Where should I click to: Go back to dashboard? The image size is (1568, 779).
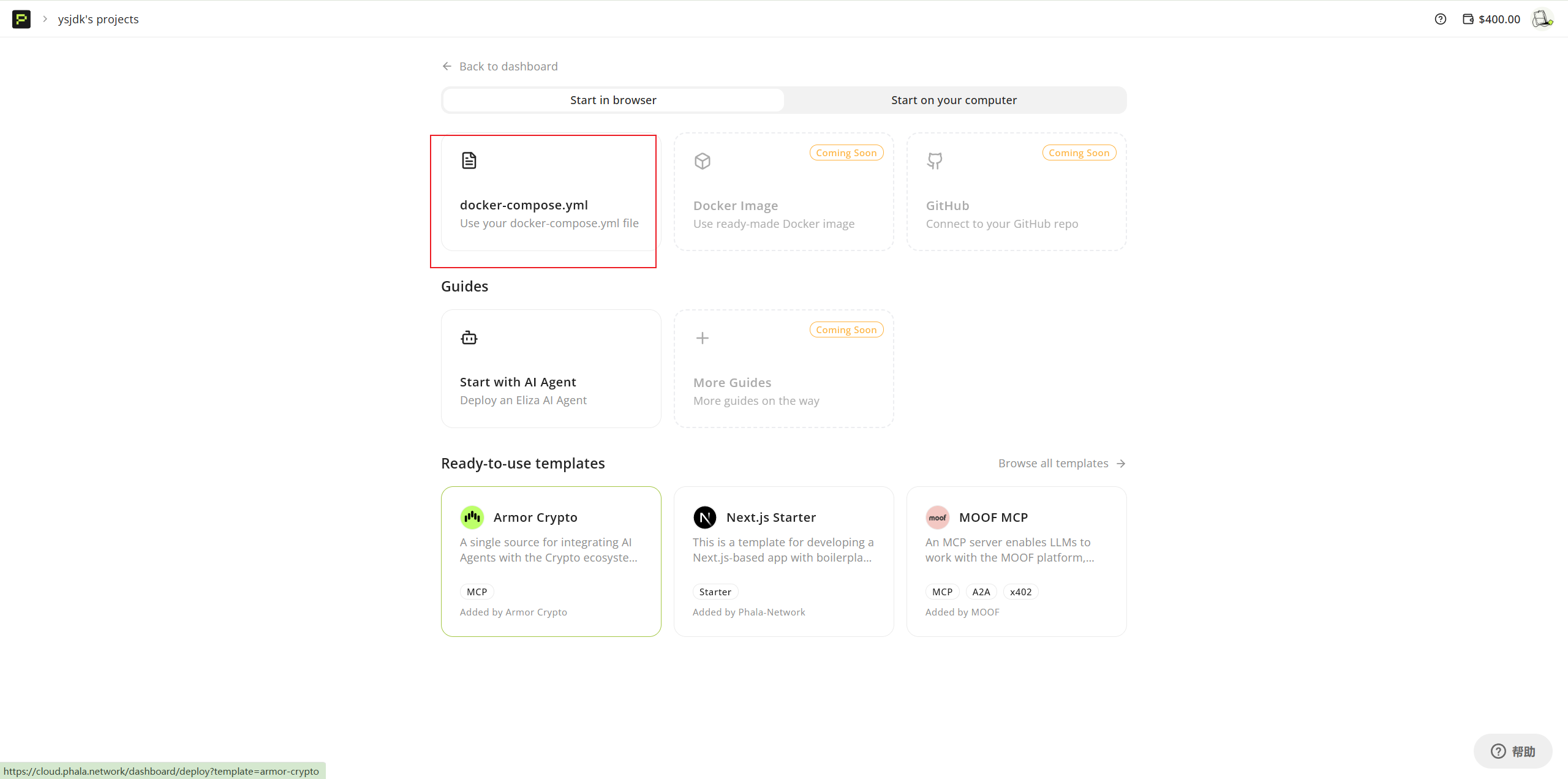[500, 66]
